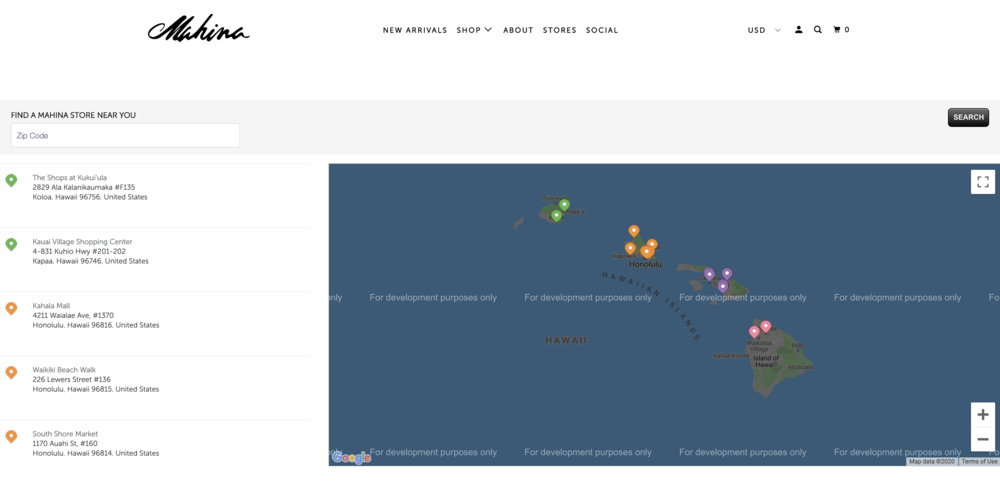Toggle fullscreen map view

tap(983, 181)
